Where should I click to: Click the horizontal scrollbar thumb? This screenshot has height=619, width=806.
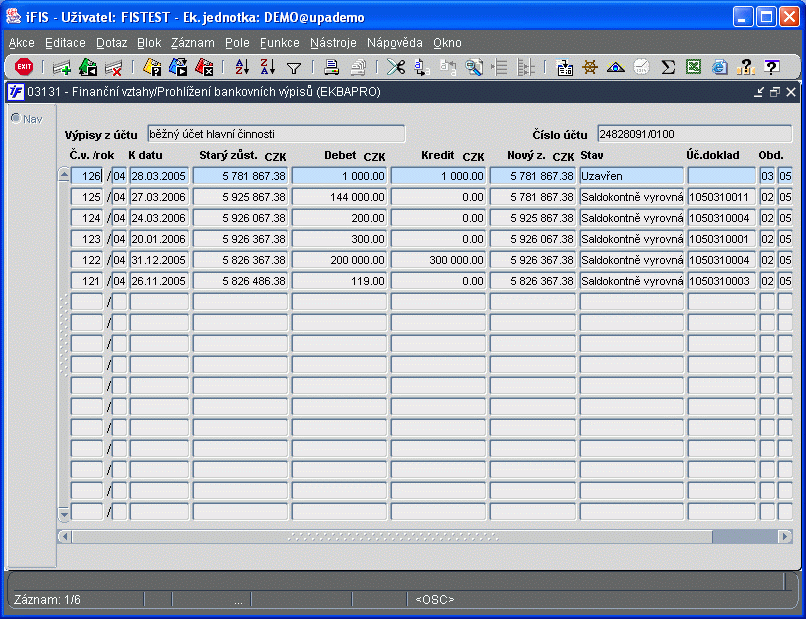pyautogui.click(x=392, y=536)
